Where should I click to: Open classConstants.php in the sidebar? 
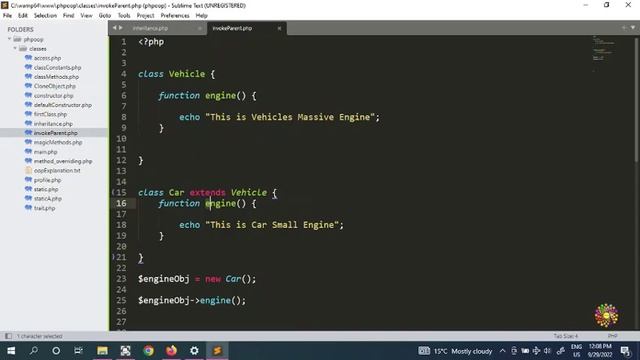click(x=58, y=67)
